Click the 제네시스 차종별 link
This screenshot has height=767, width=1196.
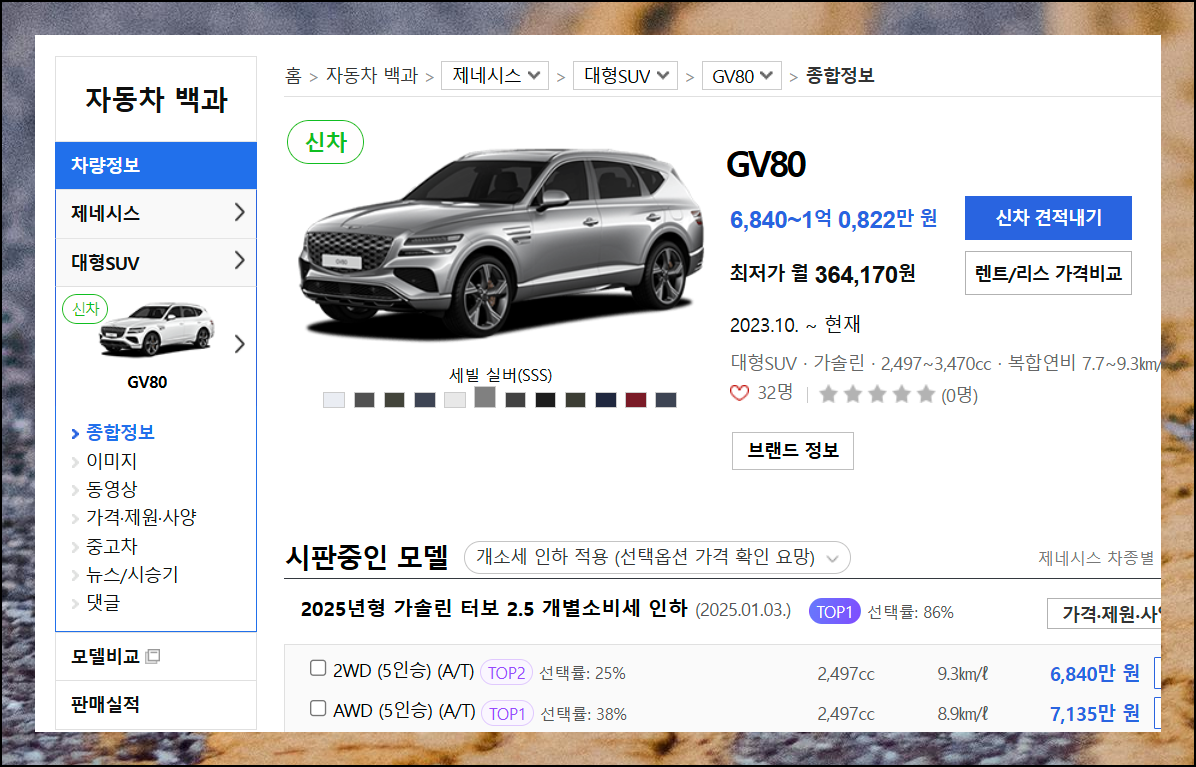[x=1096, y=558]
